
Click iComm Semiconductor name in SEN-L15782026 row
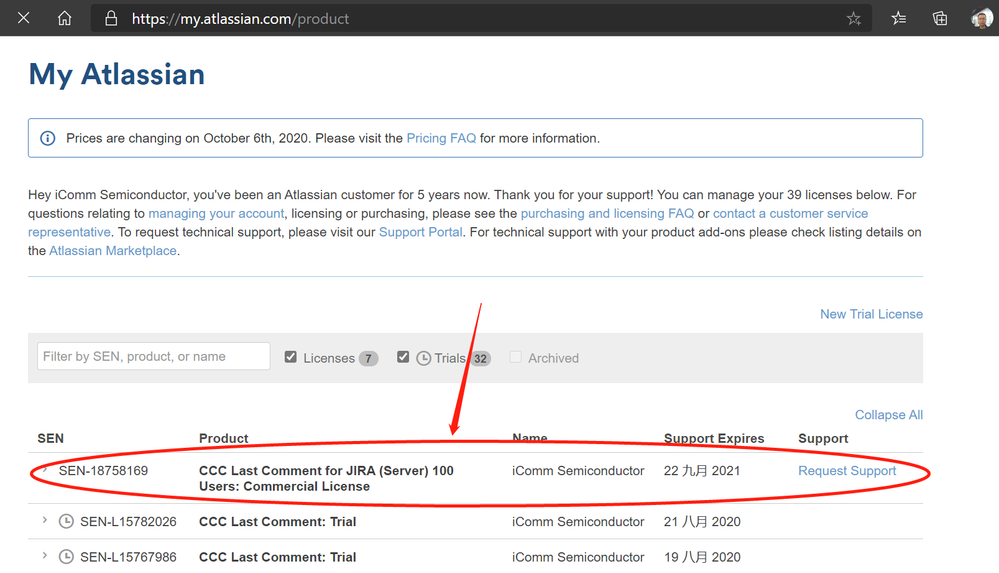(x=578, y=522)
